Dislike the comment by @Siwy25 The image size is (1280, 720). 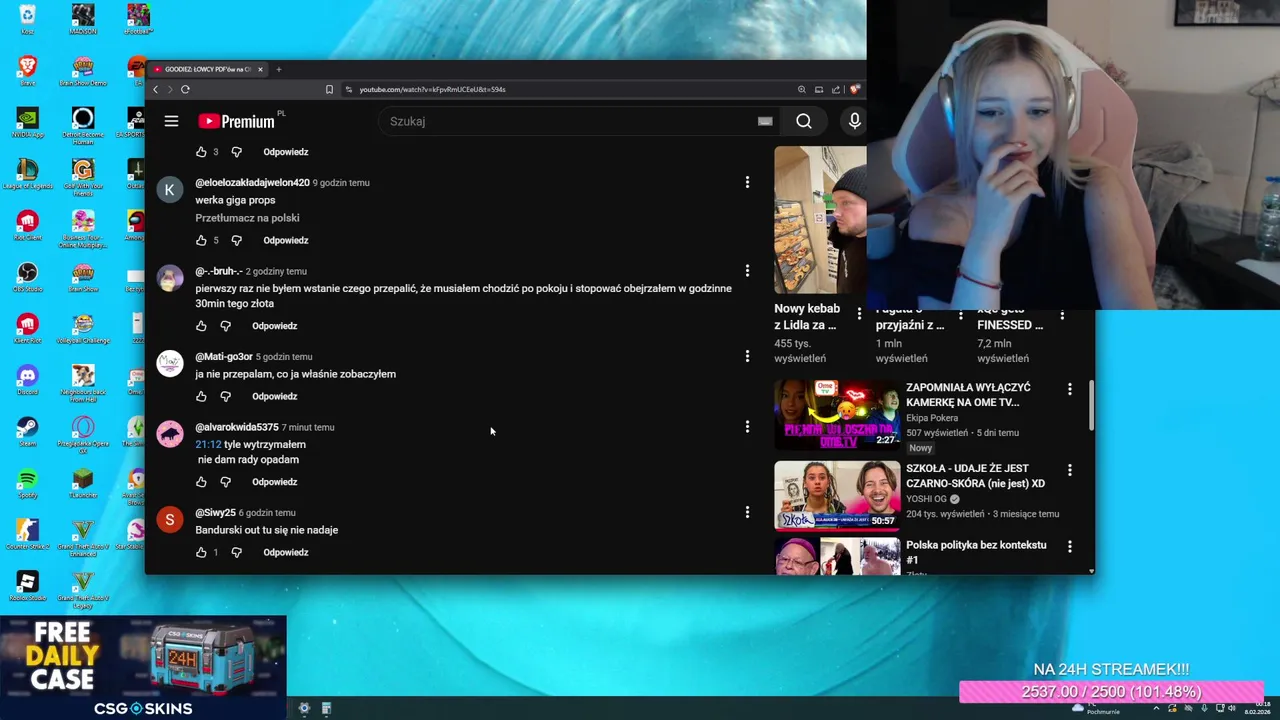point(237,552)
